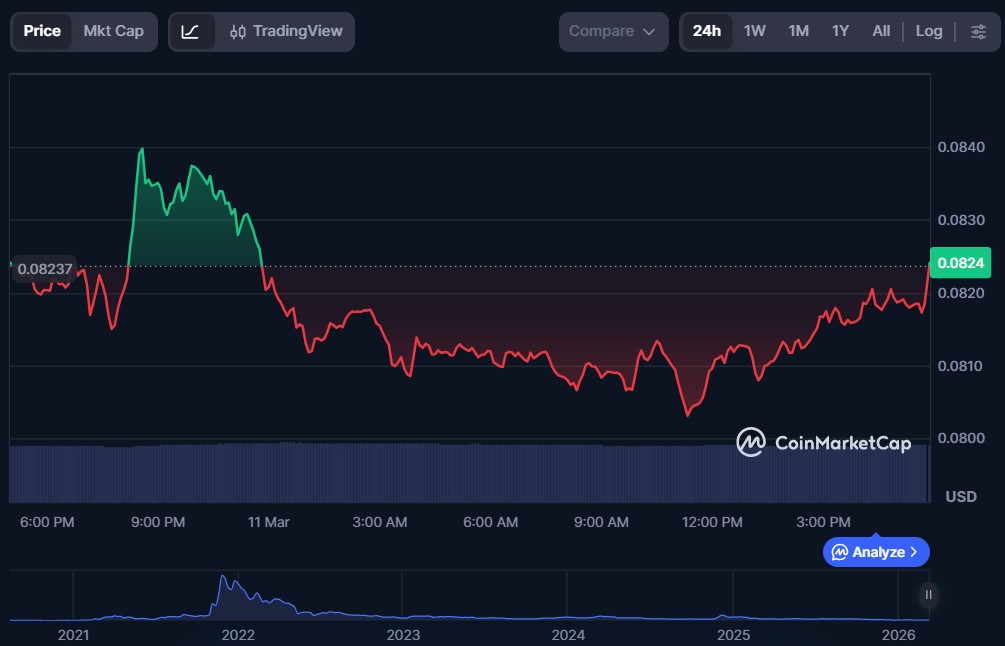Viewport: 1005px width, 646px height.
Task: Expand Compare using the chevron arrow
Action: (x=649, y=32)
